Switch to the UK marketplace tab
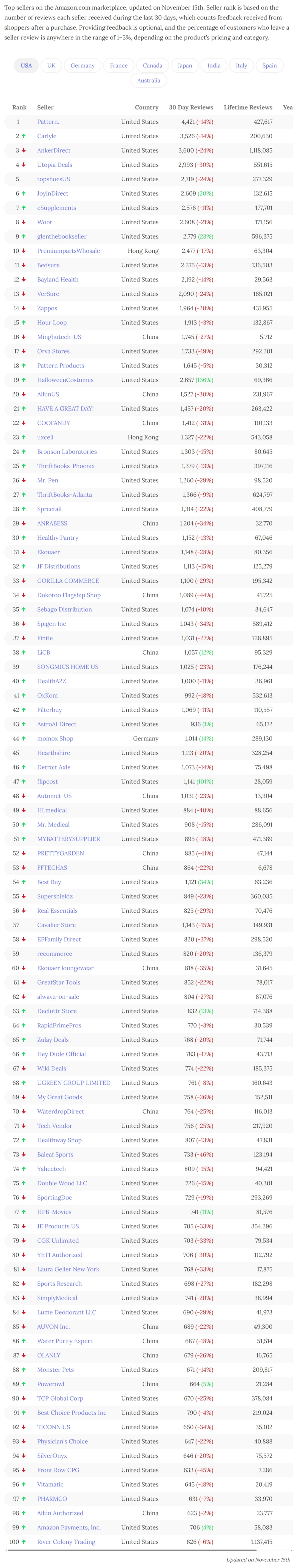The height and width of the screenshot is (1568, 296). (51, 66)
